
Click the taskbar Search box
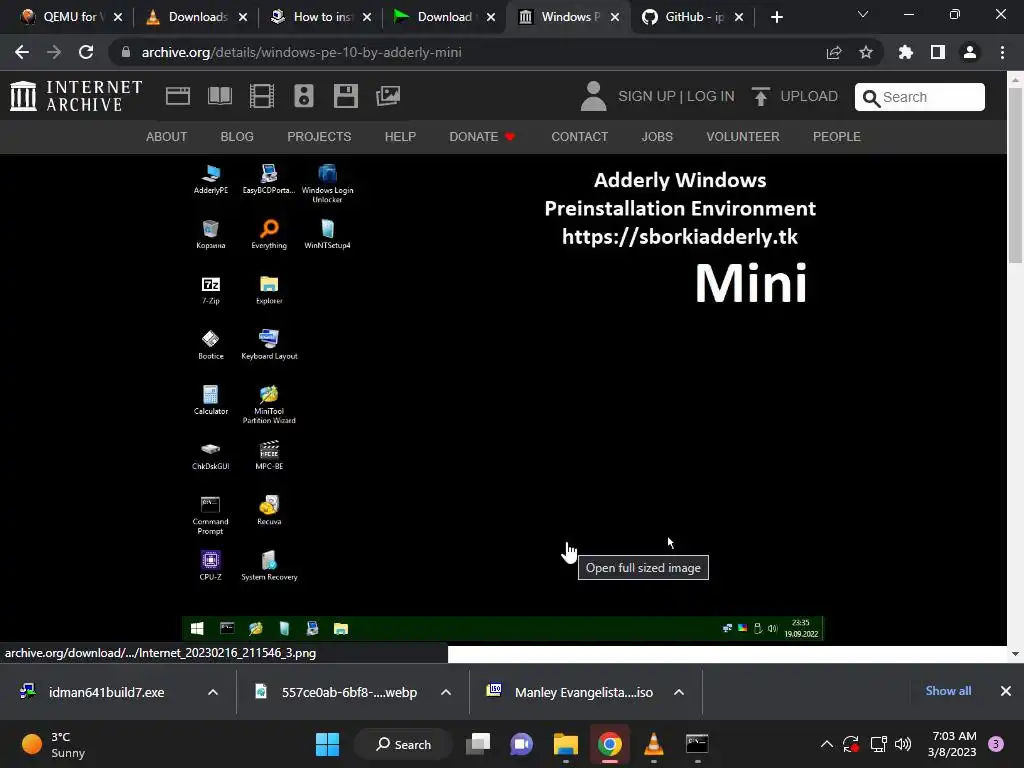click(403, 744)
